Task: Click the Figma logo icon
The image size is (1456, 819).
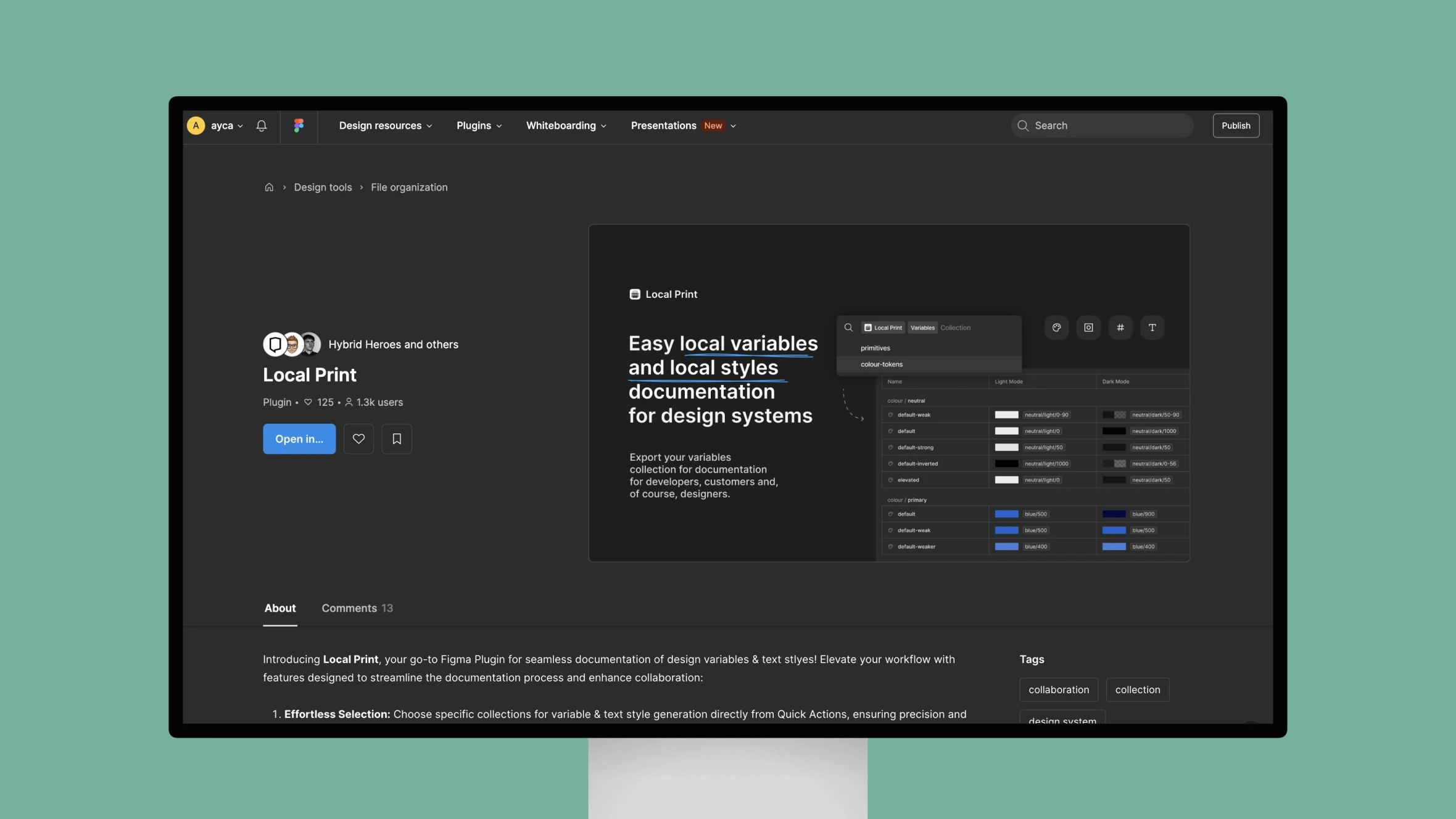Action: (x=299, y=126)
